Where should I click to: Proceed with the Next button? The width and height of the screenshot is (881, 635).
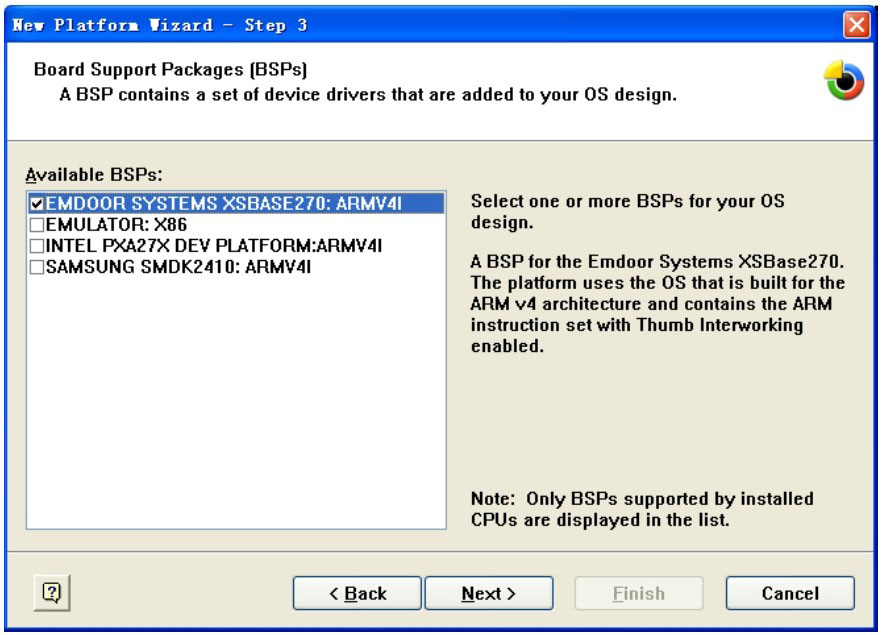489,593
